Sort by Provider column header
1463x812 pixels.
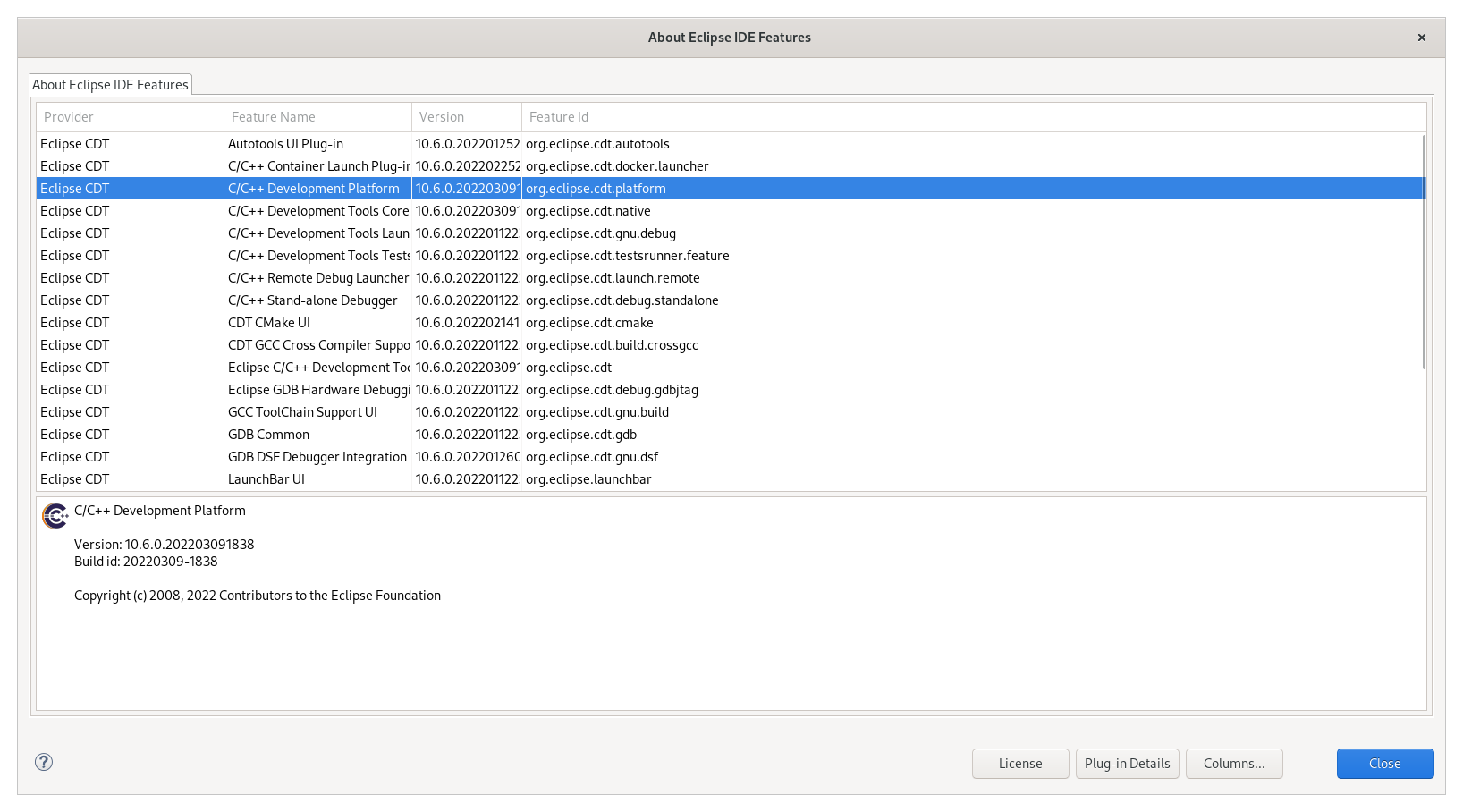pos(130,117)
